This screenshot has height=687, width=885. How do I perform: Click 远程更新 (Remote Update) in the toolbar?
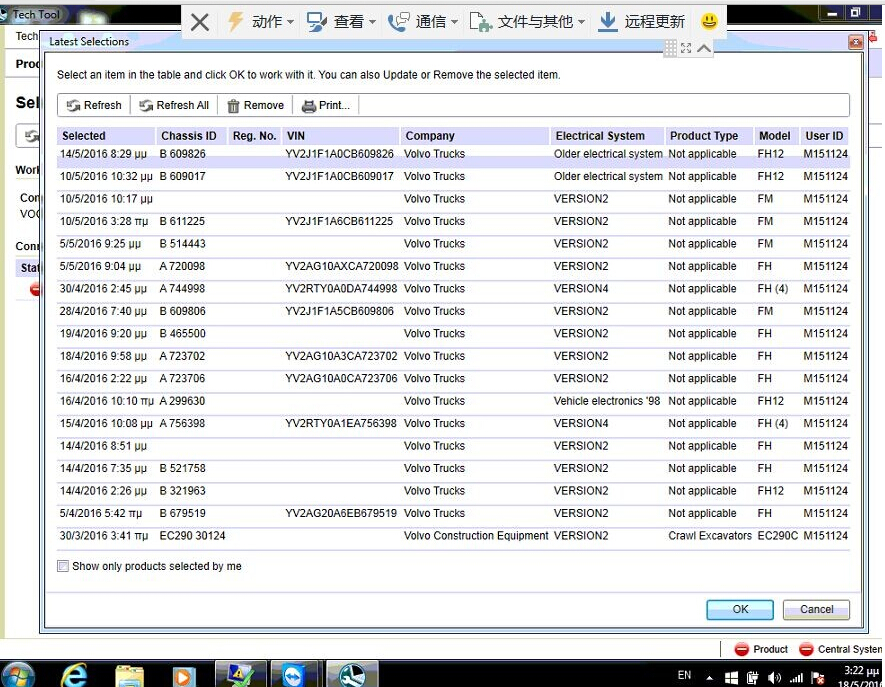(642, 22)
